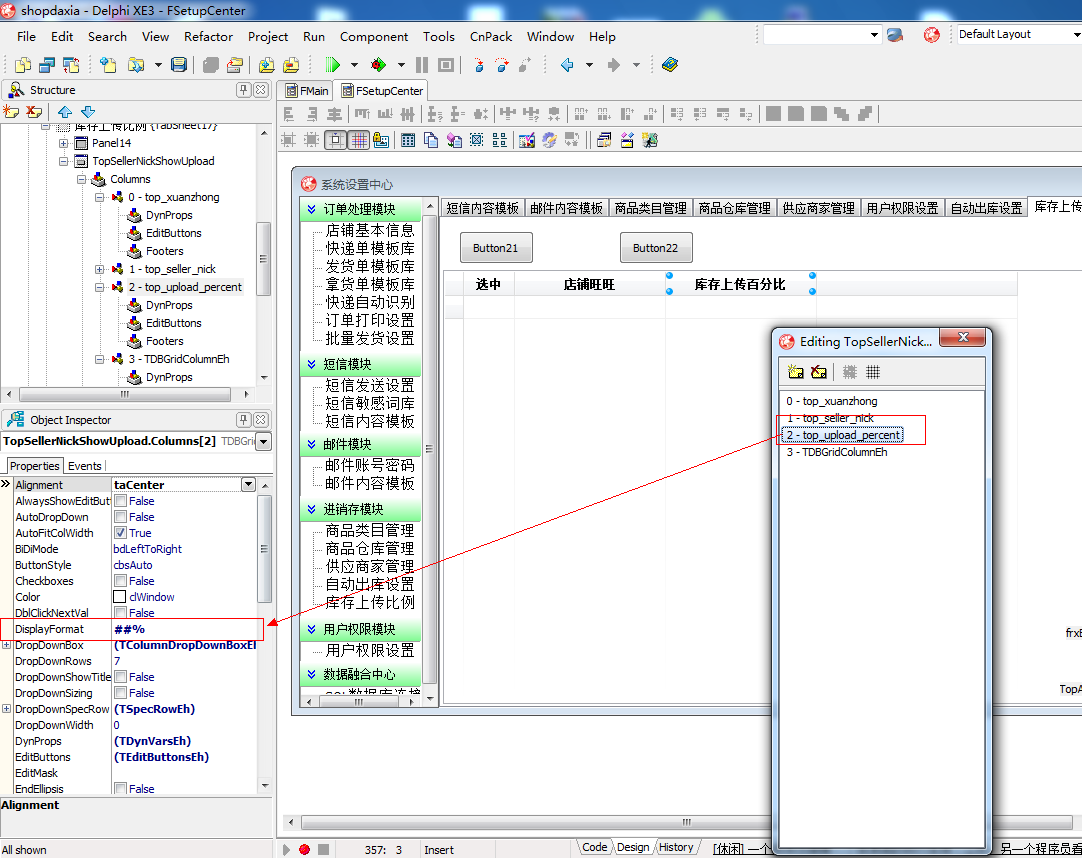Viewport: 1082px width, 858px height.
Task: Select 3 - TDBGridColumnEh in column editor
Action: coord(836,452)
